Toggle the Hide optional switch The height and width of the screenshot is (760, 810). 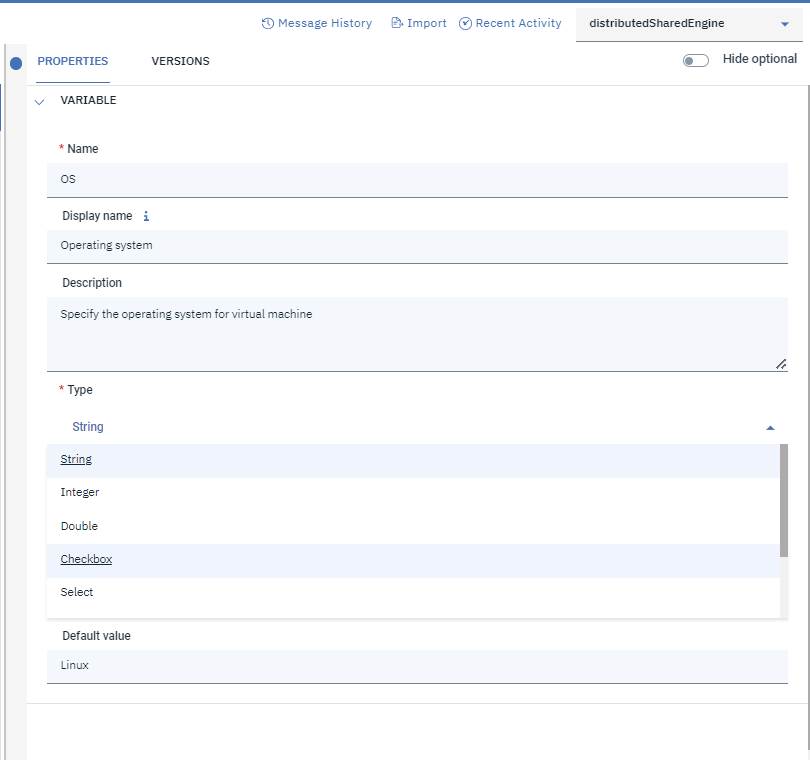(695, 60)
